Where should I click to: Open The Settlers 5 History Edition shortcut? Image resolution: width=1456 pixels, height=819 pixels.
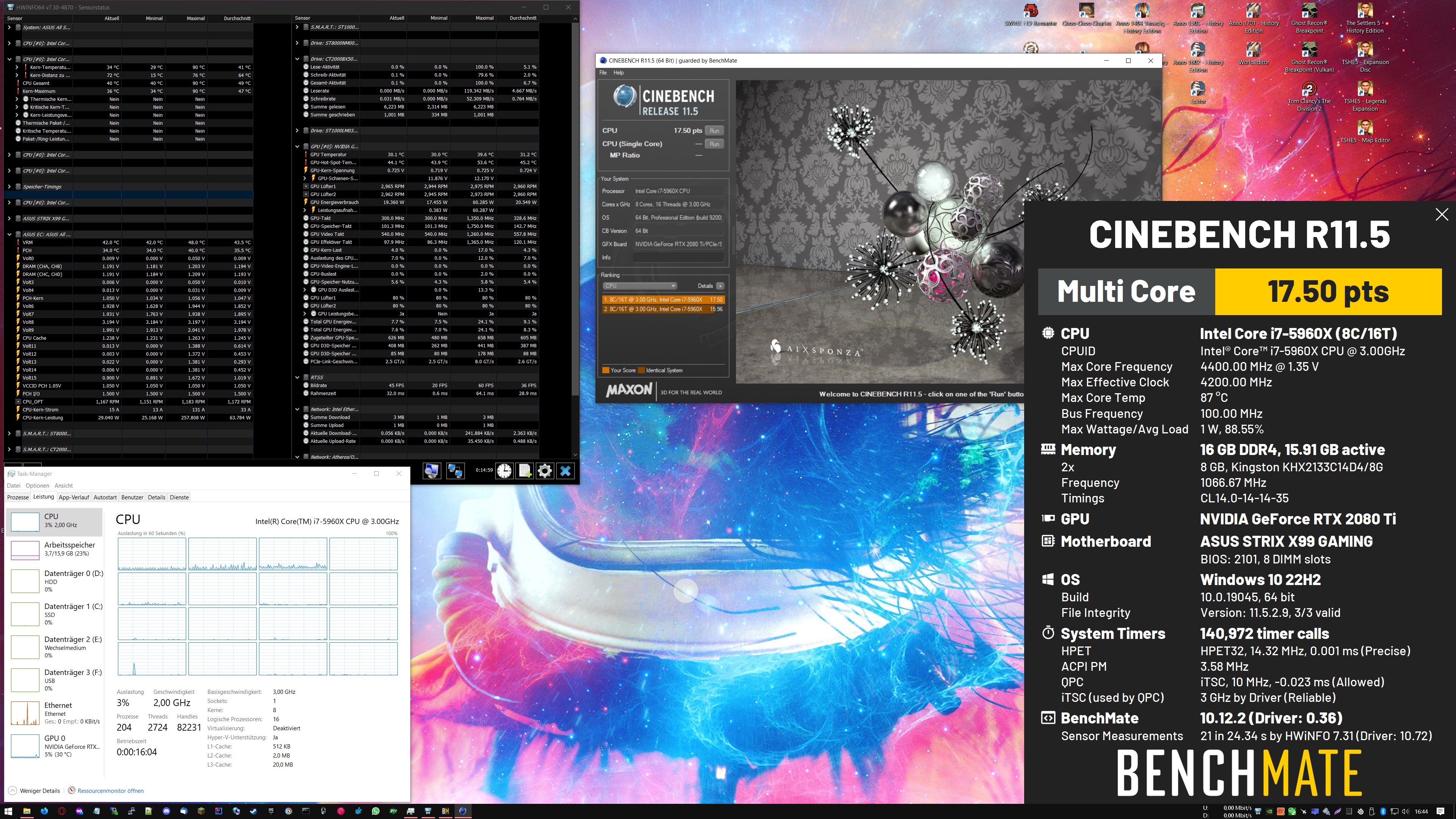tap(1365, 19)
